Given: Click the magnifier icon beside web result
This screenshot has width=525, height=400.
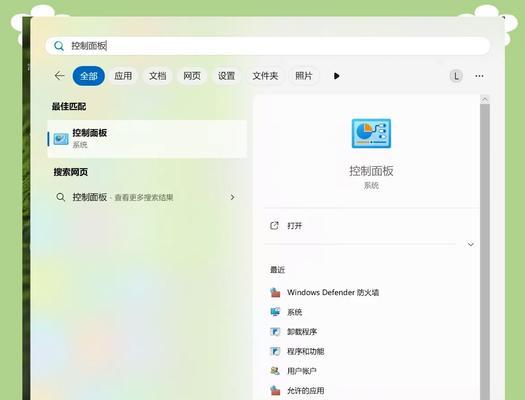Looking at the screenshot, I should click(x=61, y=197).
